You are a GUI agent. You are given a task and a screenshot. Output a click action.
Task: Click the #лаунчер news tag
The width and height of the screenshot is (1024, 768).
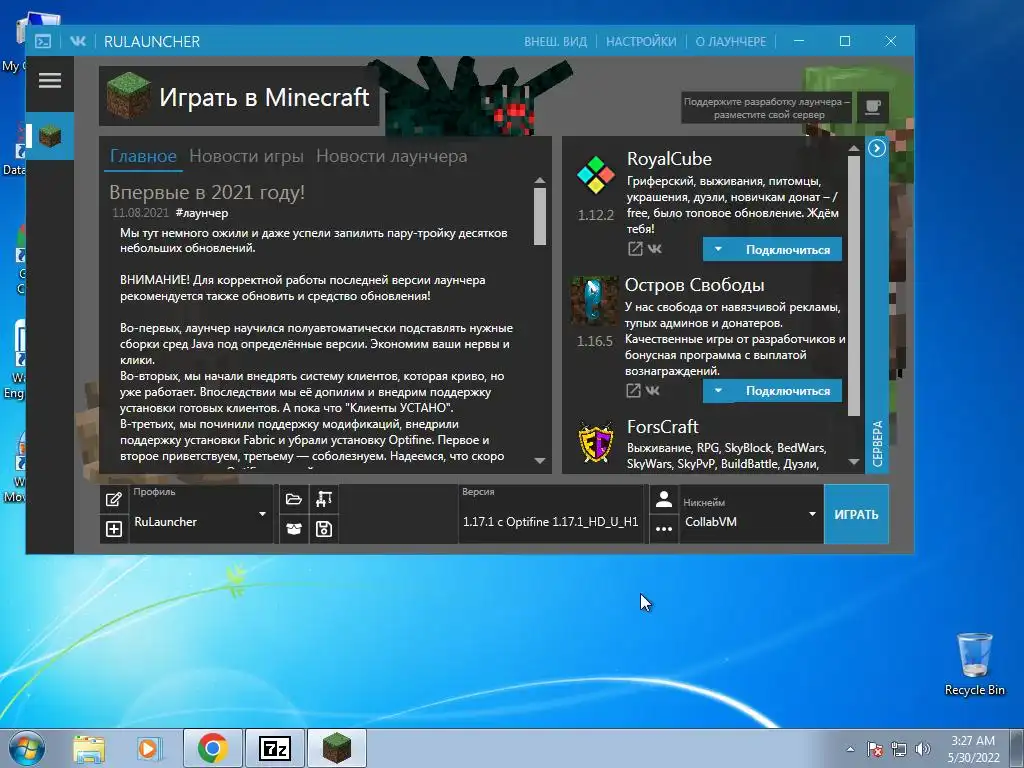[202, 213]
